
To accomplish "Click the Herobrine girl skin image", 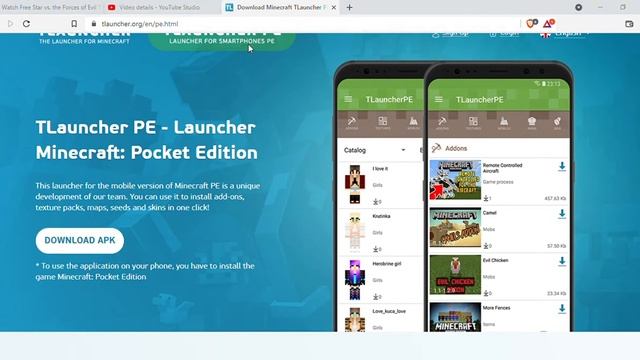I will tap(354, 280).
